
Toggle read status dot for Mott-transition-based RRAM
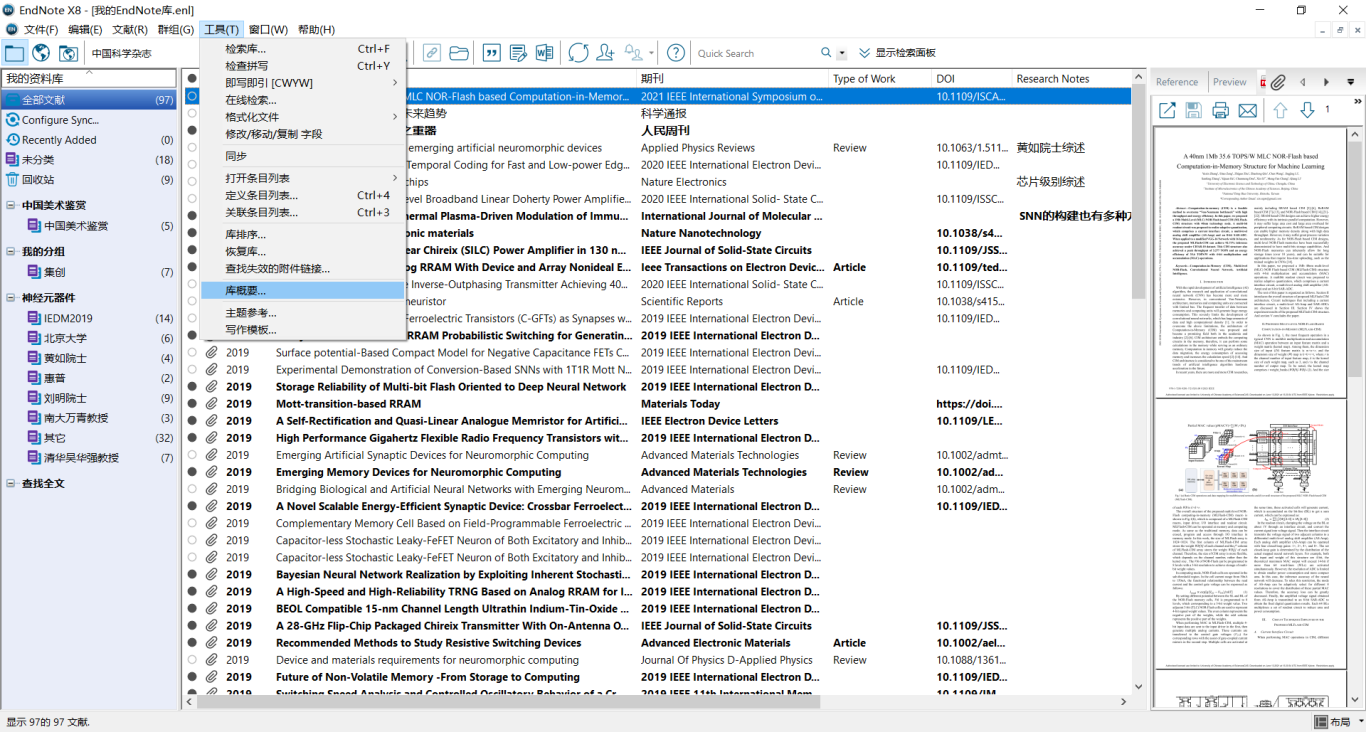click(x=192, y=404)
